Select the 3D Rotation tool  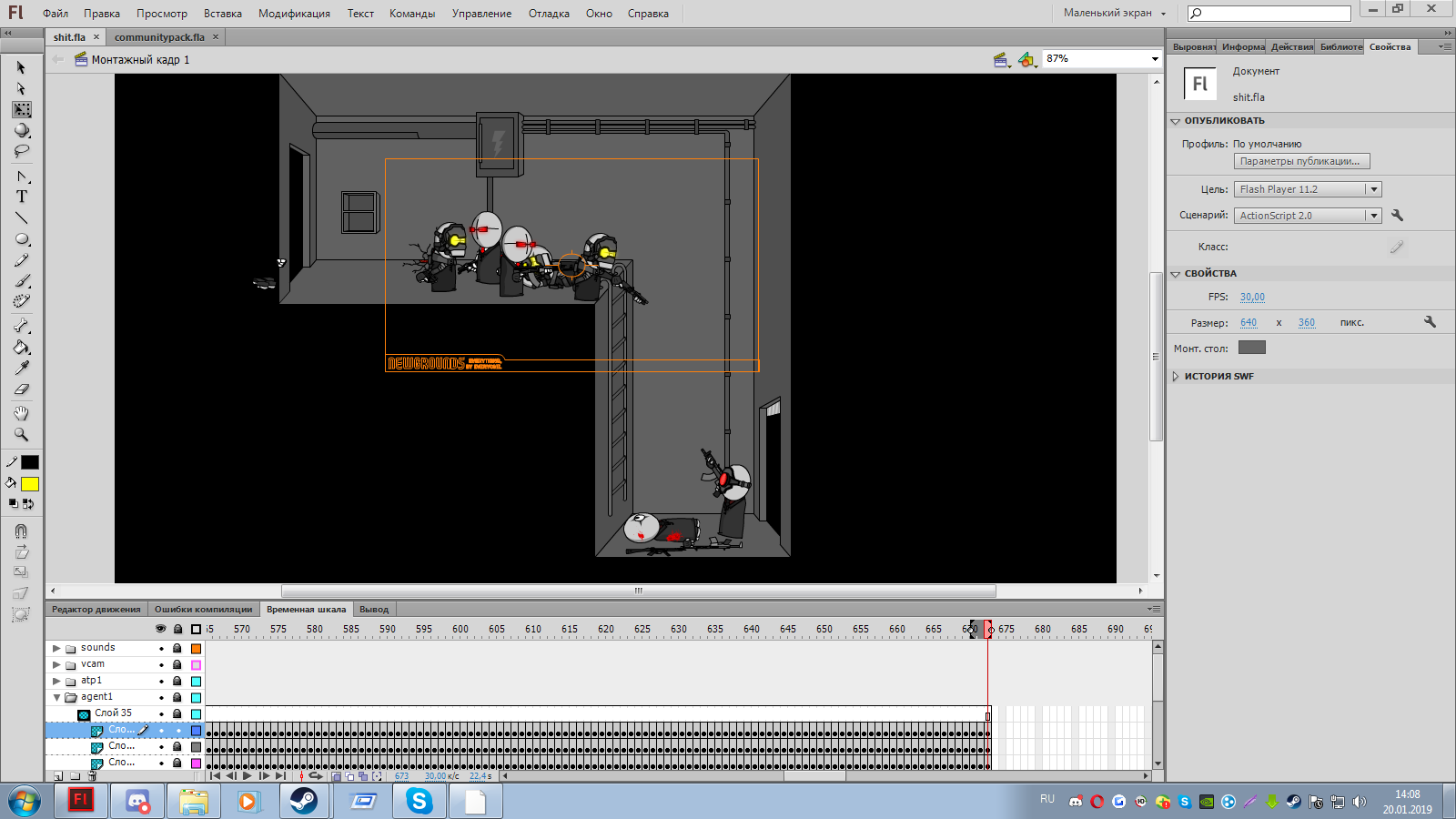[x=21, y=131]
